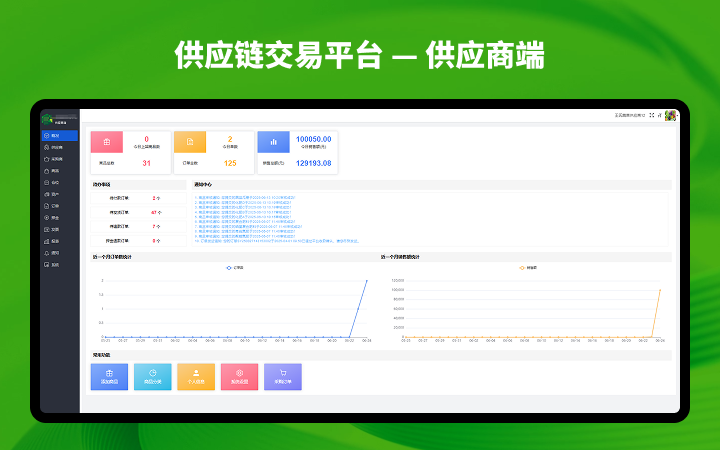Select the highlighted home item in sidebar
Viewport: 720px width, 450px height.
(x=59, y=134)
